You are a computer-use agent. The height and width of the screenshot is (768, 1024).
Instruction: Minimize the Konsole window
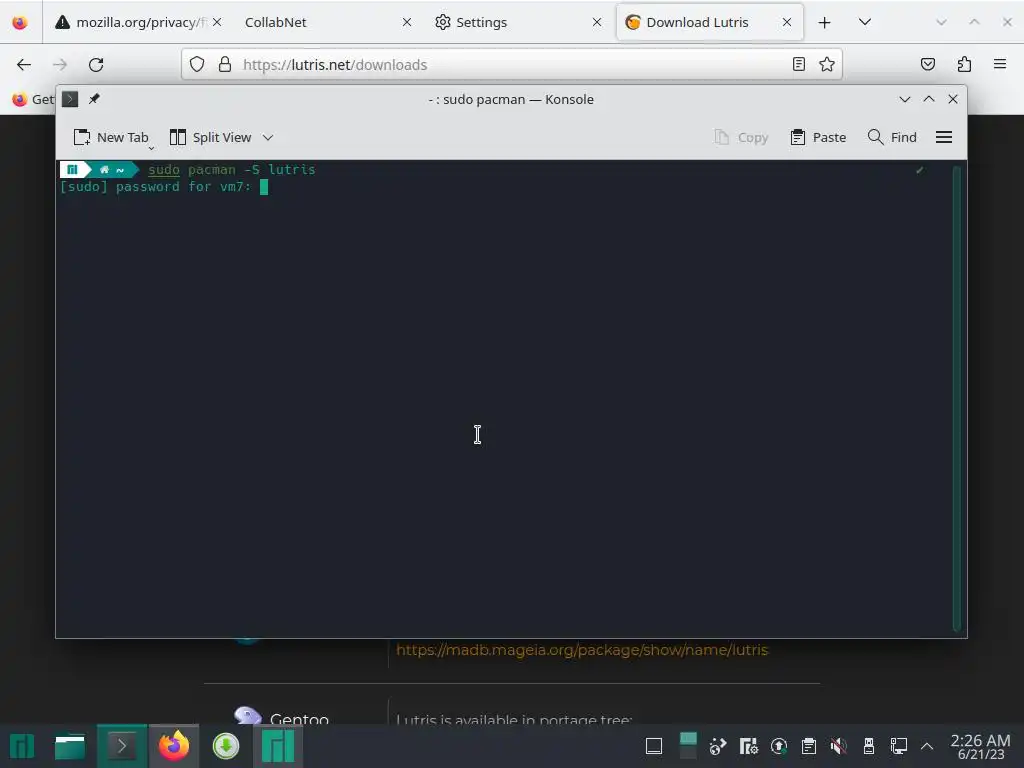click(x=904, y=99)
